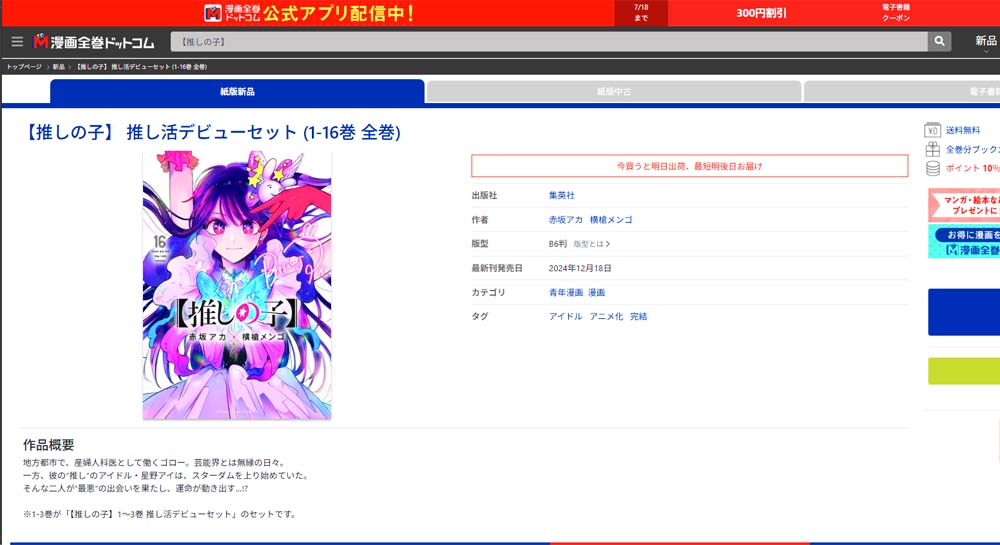Click the 電子書籍クーポン text in the banner
The image size is (1000, 545).
coord(896,13)
